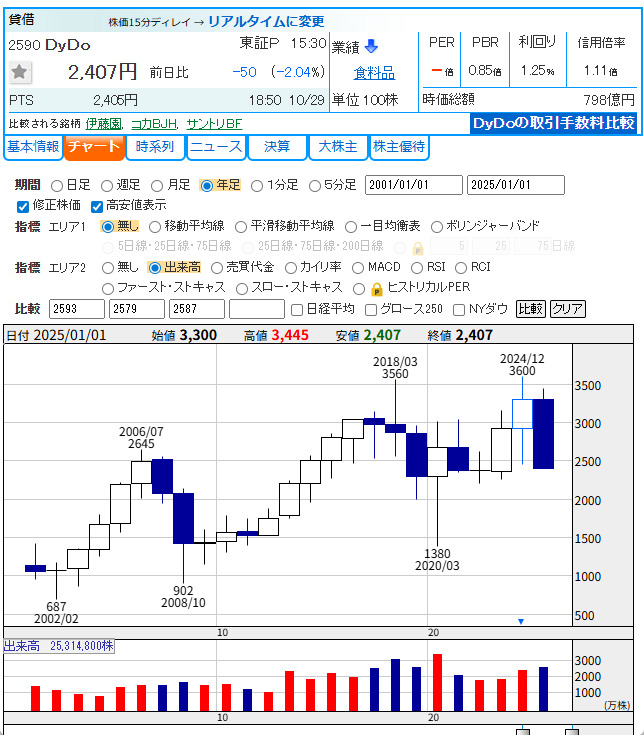The image size is (644, 735).
Task: Switch to the 株主優待 tab
Action: coord(398,147)
